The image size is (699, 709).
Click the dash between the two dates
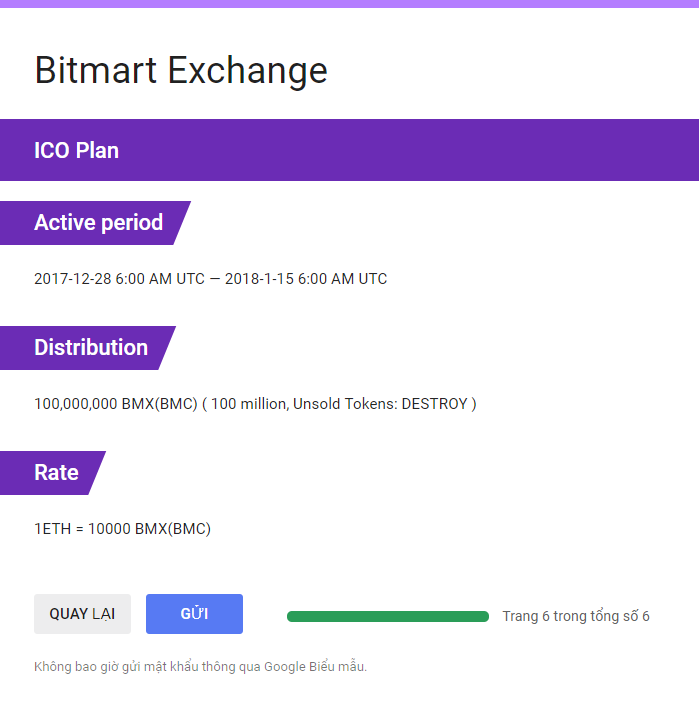(215, 279)
